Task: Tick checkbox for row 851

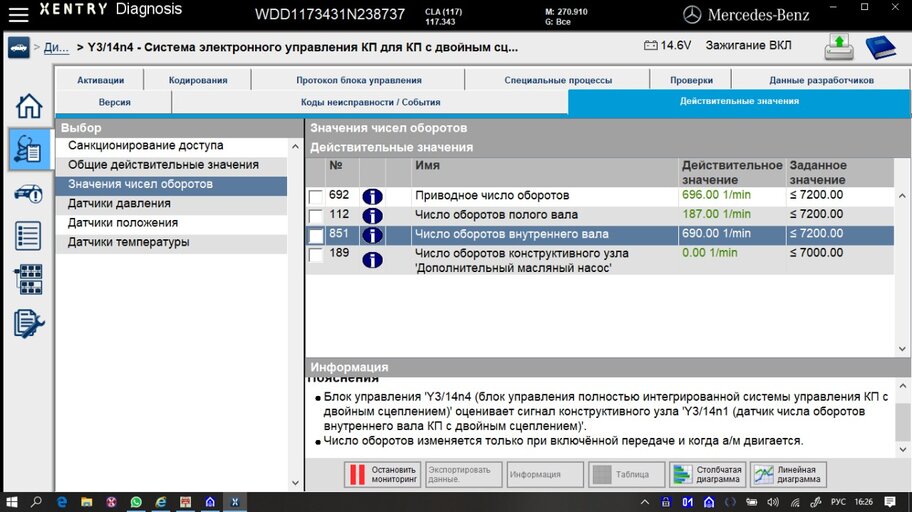Action: coord(316,235)
